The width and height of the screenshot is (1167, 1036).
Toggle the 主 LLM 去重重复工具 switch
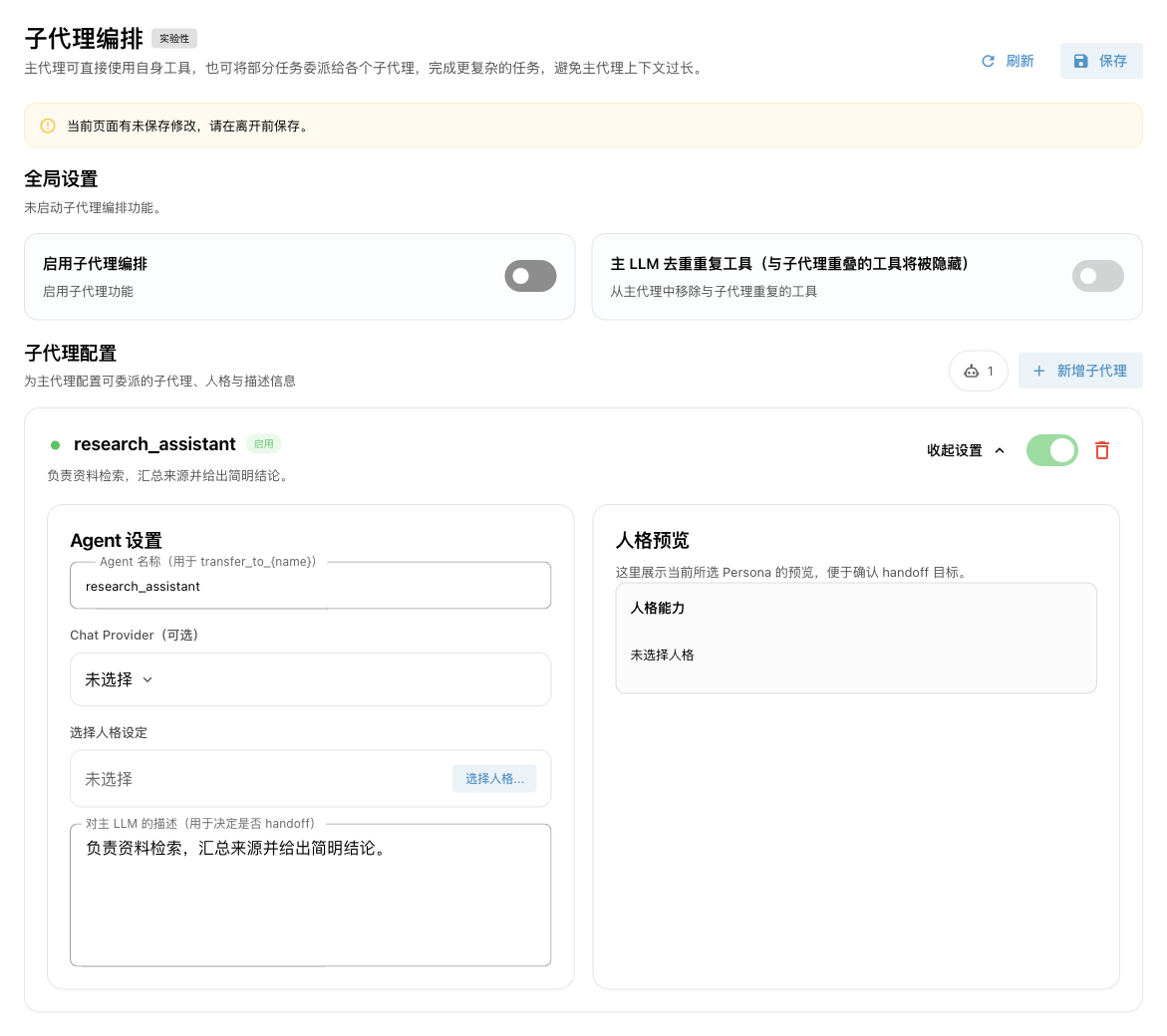click(1098, 276)
